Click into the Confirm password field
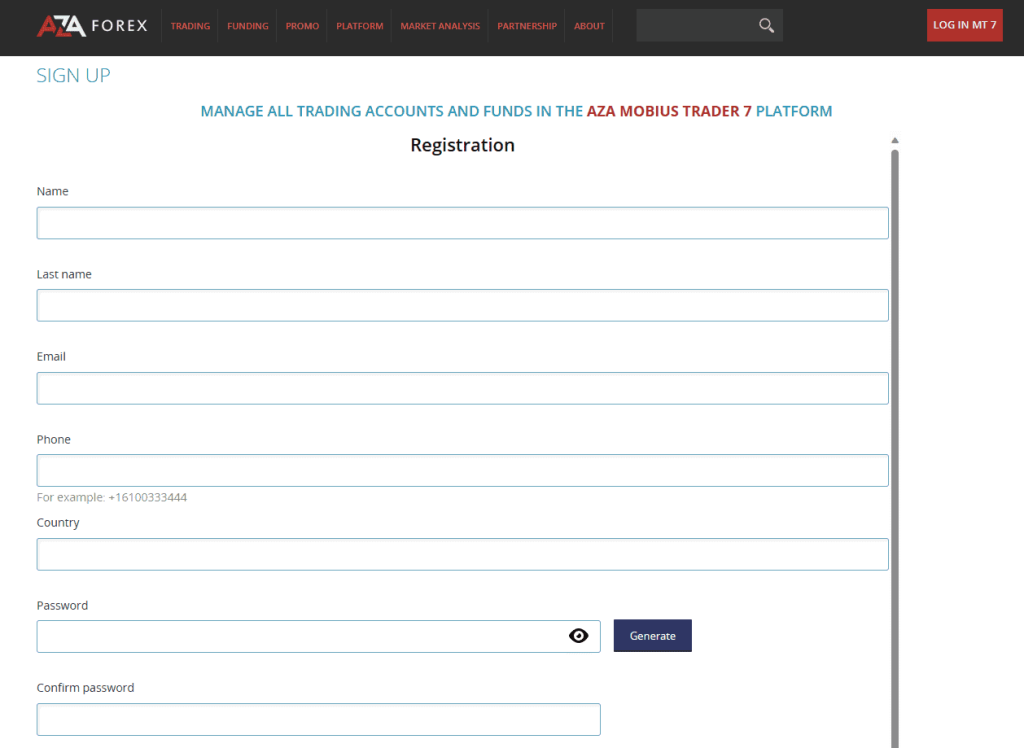The image size is (1024, 748). (319, 719)
